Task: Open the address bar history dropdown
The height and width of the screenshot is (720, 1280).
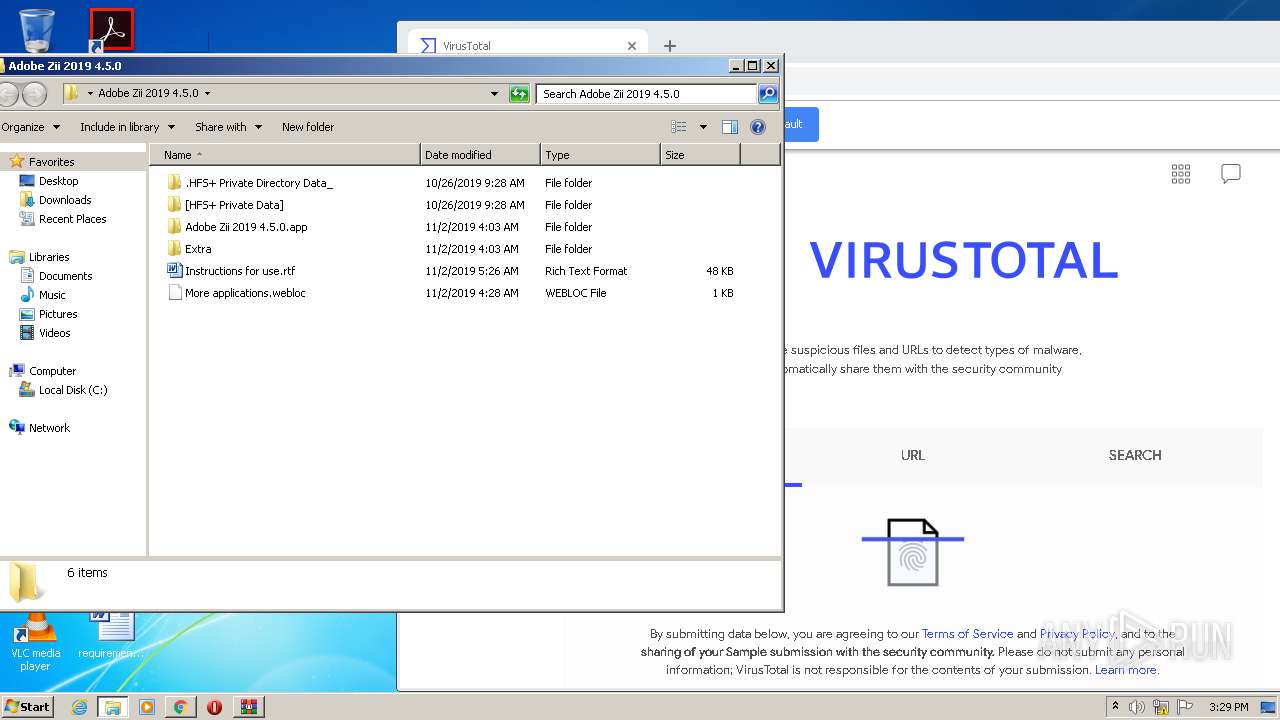Action: point(494,94)
